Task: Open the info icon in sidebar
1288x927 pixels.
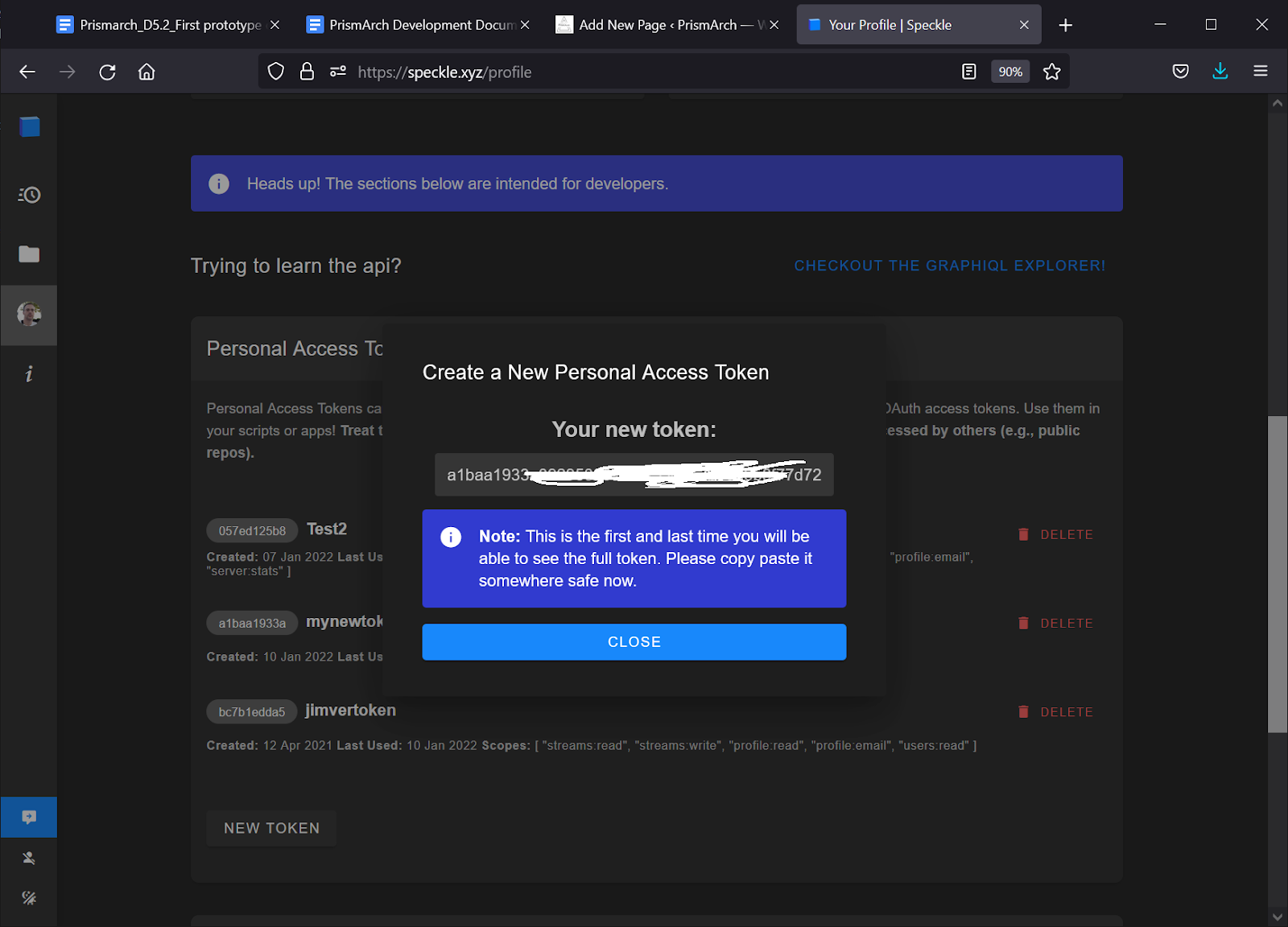Action: pos(29,373)
